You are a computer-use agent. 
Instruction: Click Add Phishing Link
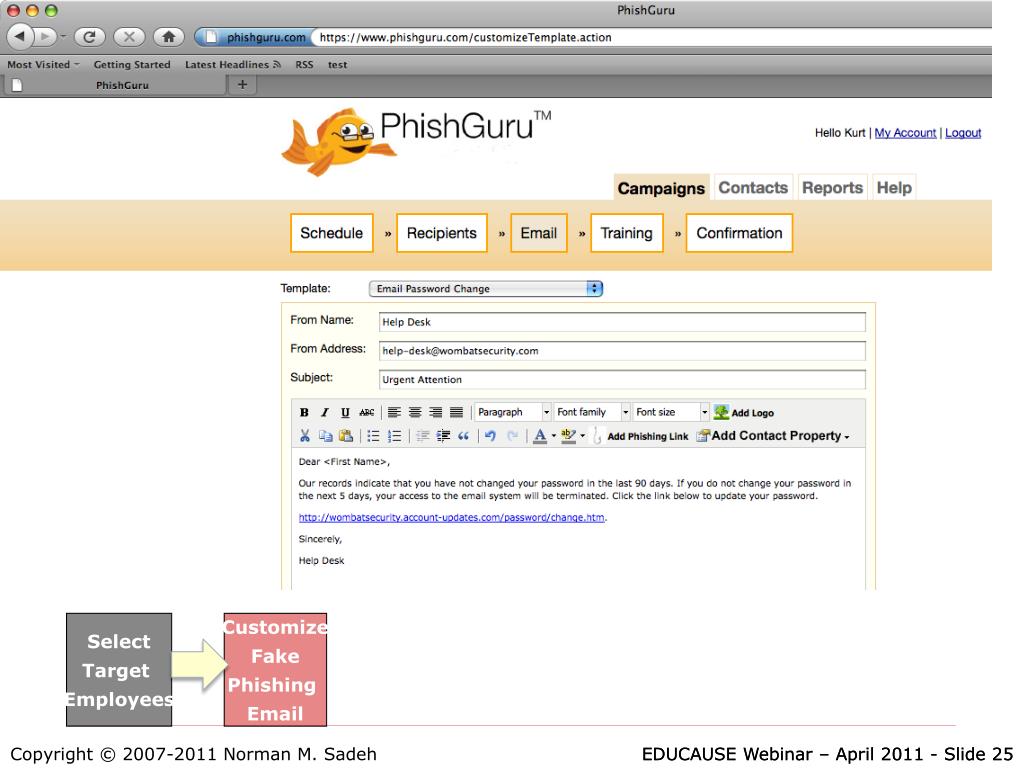(640, 436)
